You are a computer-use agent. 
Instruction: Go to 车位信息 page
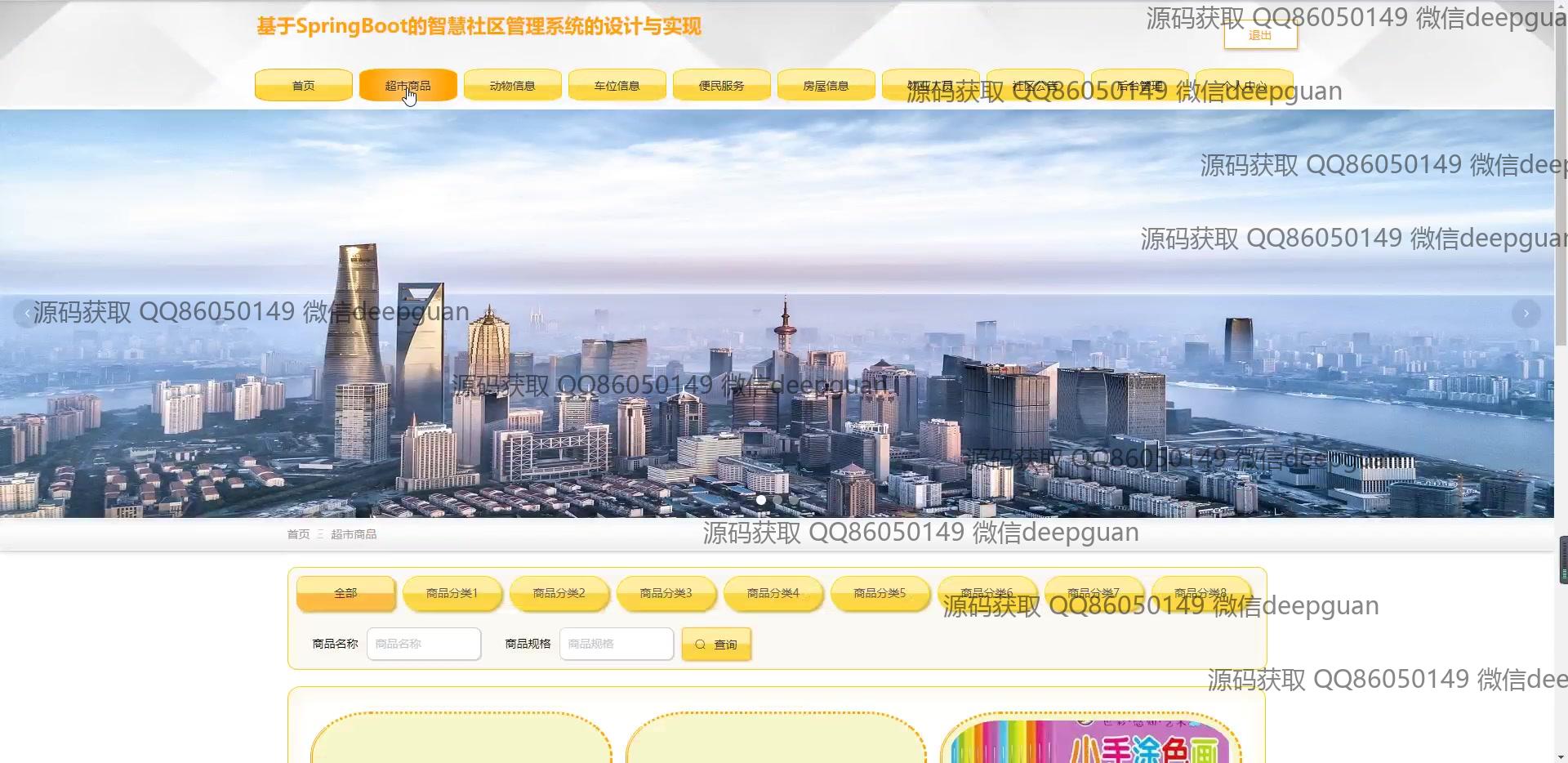(x=617, y=86)
